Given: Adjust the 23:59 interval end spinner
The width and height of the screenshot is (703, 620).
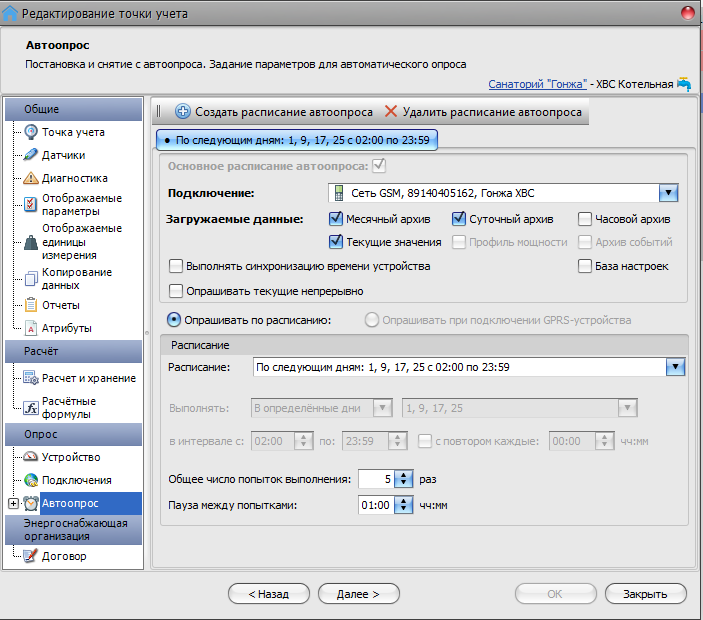Looking at the screenshot, I should click(398, 441).
